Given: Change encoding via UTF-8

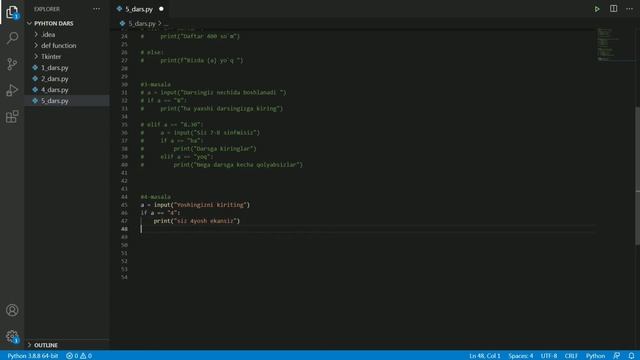Looking at the screenshot, I should [x=549, y=356].
